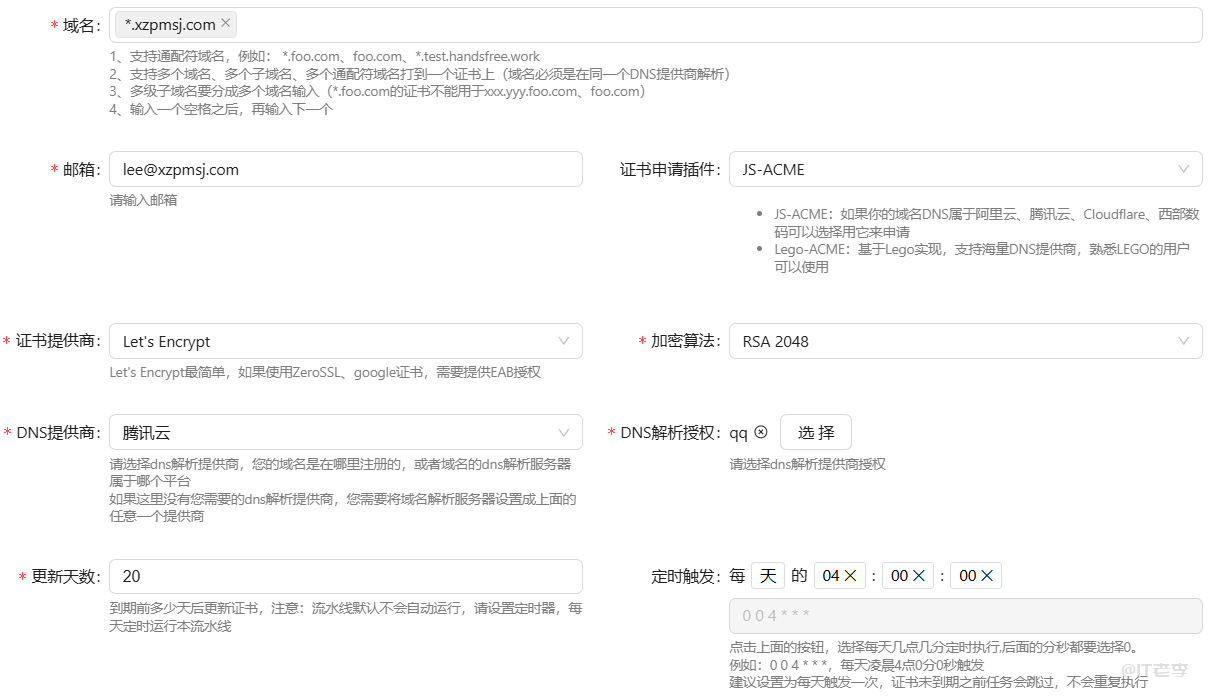Click inside the 域名 domain input box

[x=600, y=25]
